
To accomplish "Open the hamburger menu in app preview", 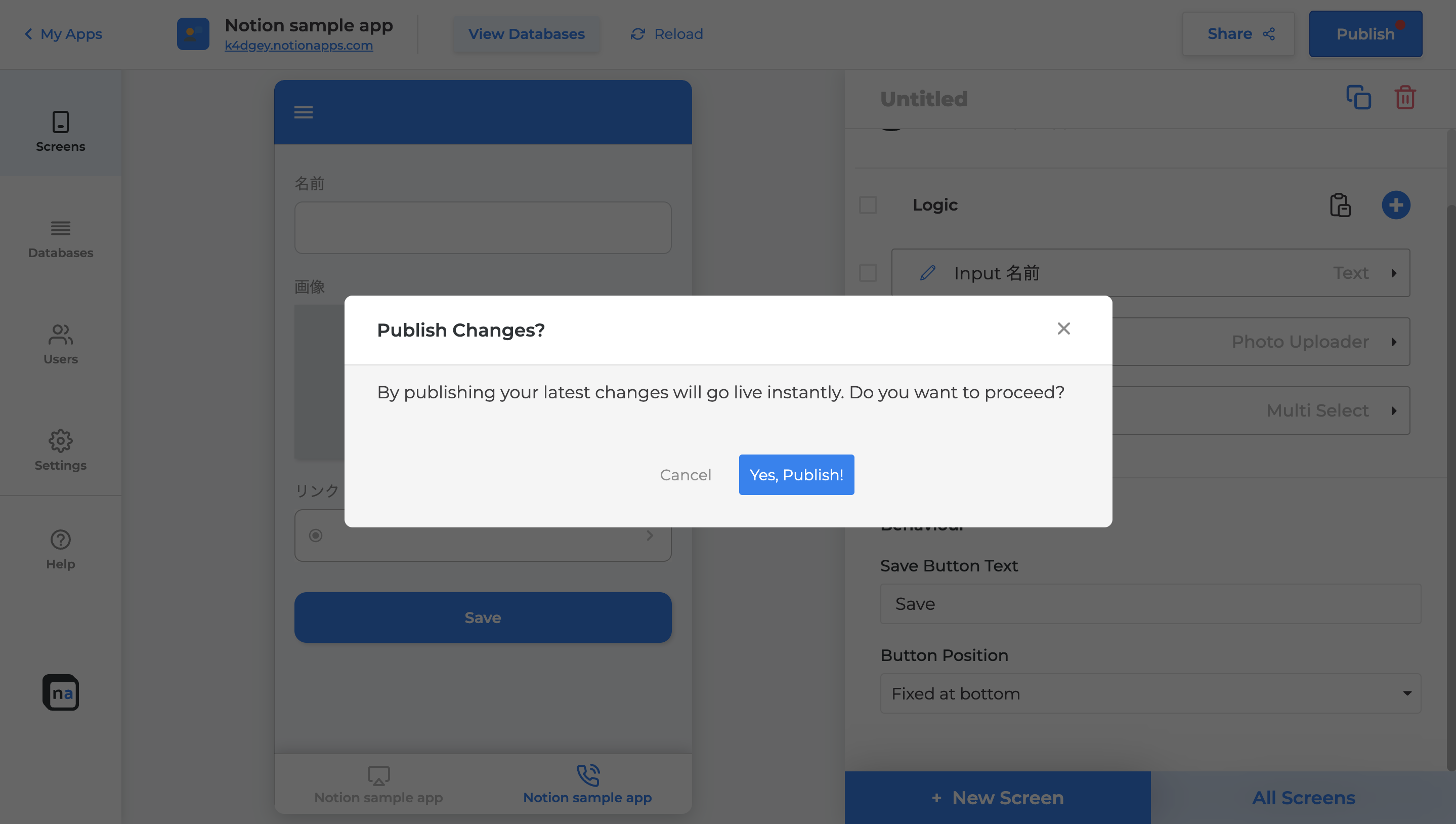I will click(303, 112).
